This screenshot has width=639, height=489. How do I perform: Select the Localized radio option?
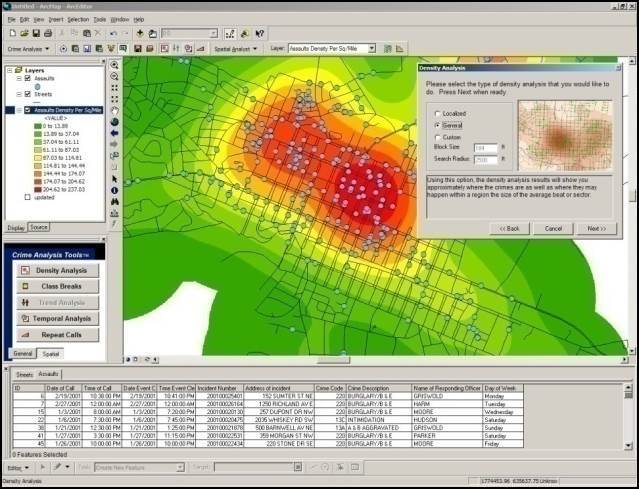(x=437, y=114)
